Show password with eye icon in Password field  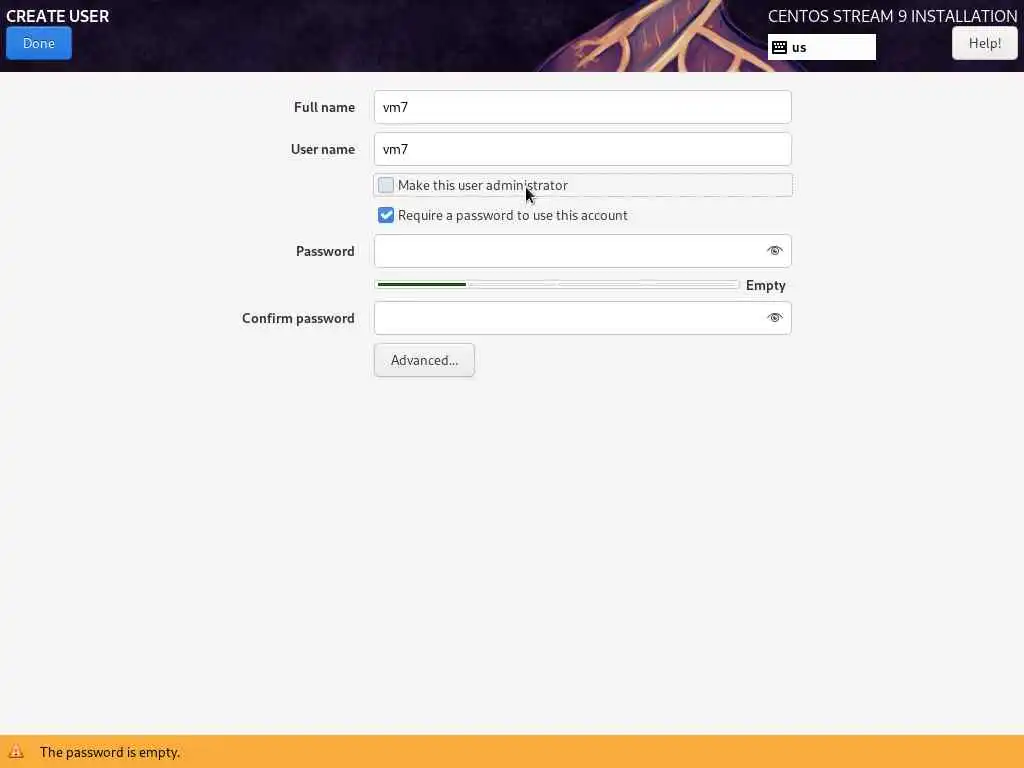tap(775, 251)
